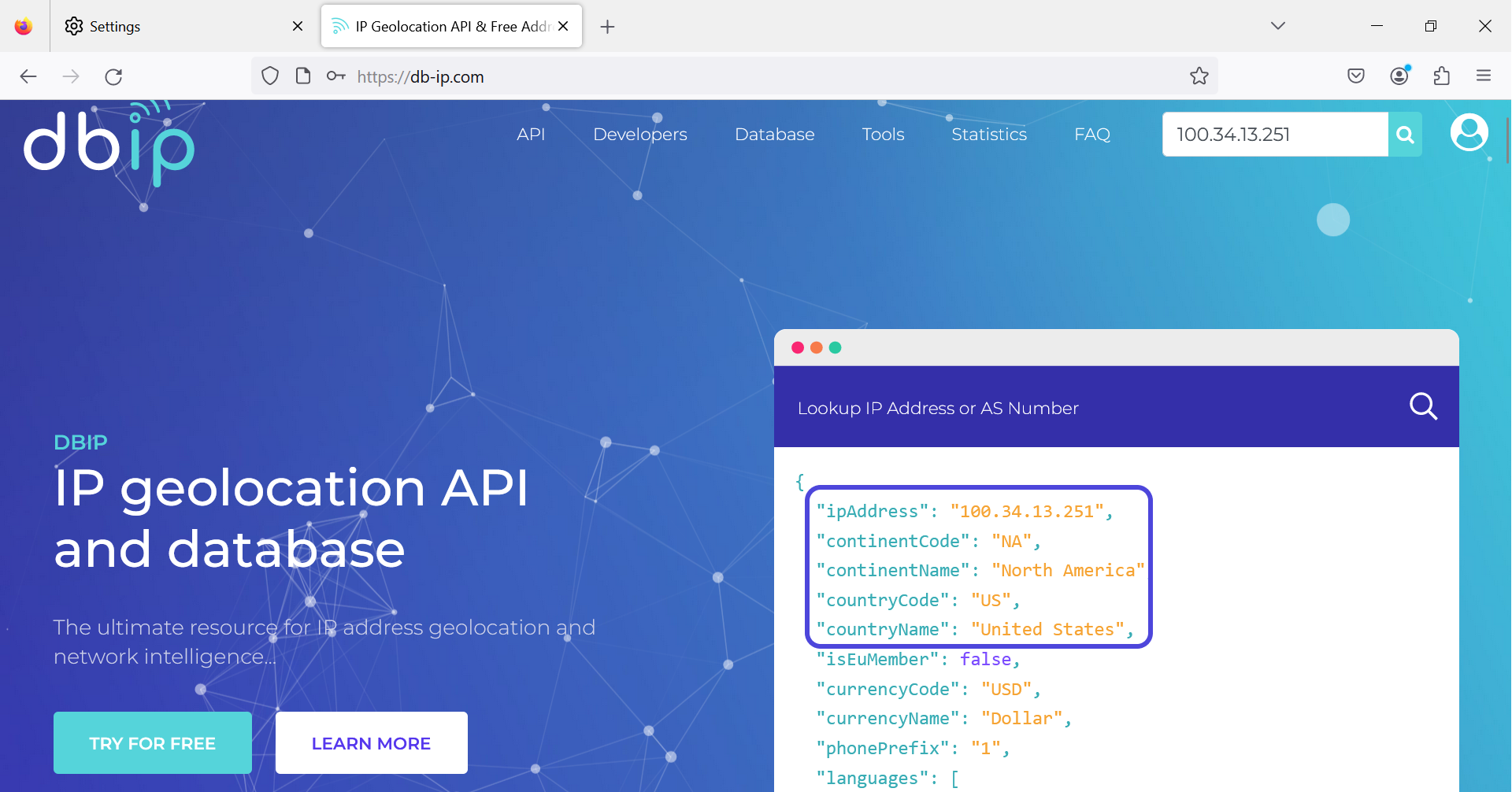Select the IP Geolocation API tab
Image resolution: width=1512 pixels, height=792 pixels.
click(x=451, y=26)
